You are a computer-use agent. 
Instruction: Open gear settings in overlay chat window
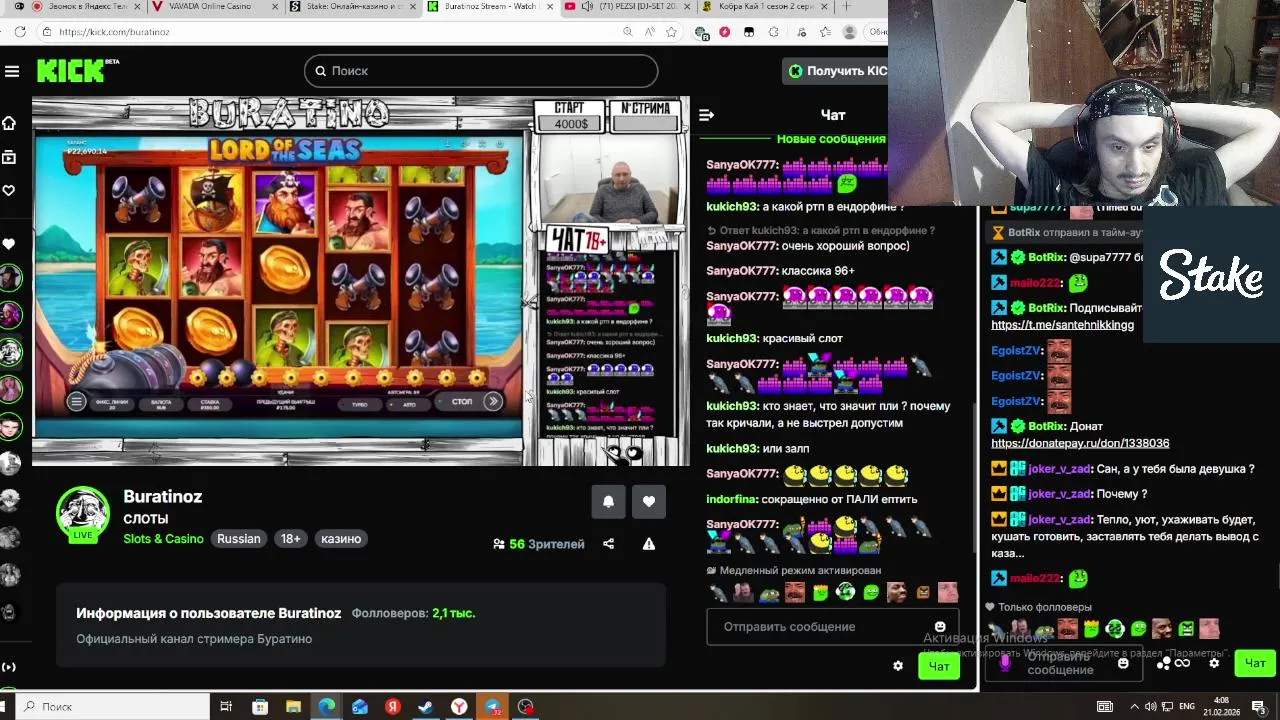(1214, 663)
